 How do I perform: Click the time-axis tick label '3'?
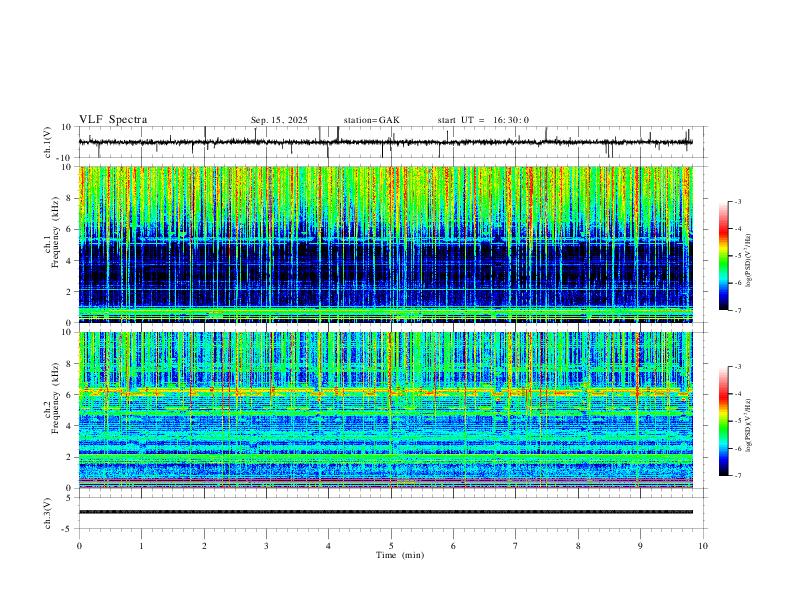(x=266, y=546)
